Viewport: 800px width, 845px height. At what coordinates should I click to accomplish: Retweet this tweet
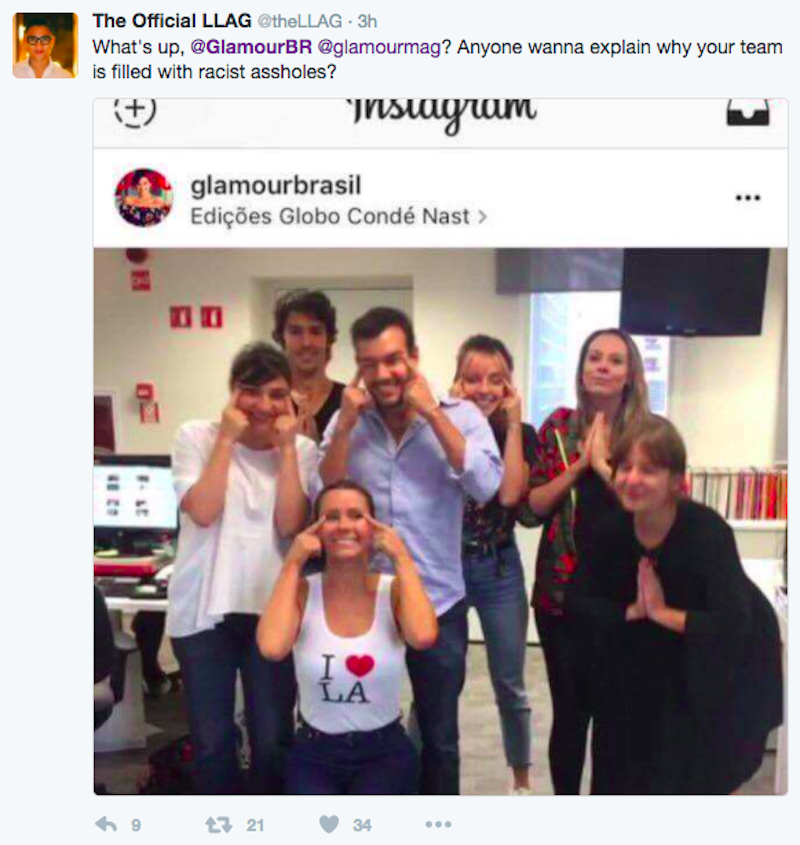tap(218, 825)
